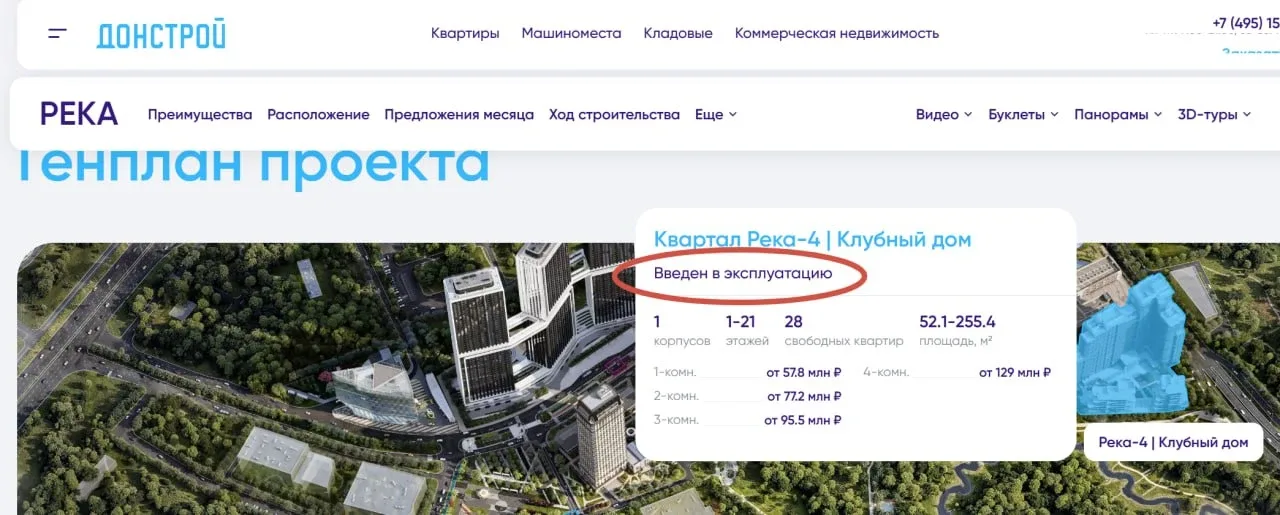Open the Видео dropdown

(944, 114)
